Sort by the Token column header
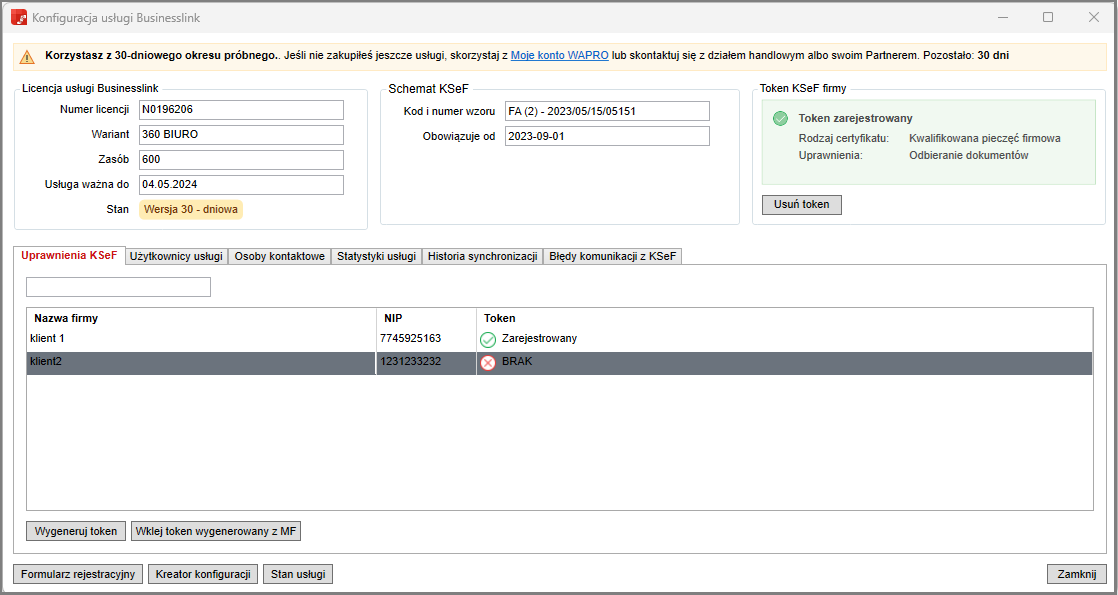Screen dimensions: 1118x595 [x=784, y=318]
